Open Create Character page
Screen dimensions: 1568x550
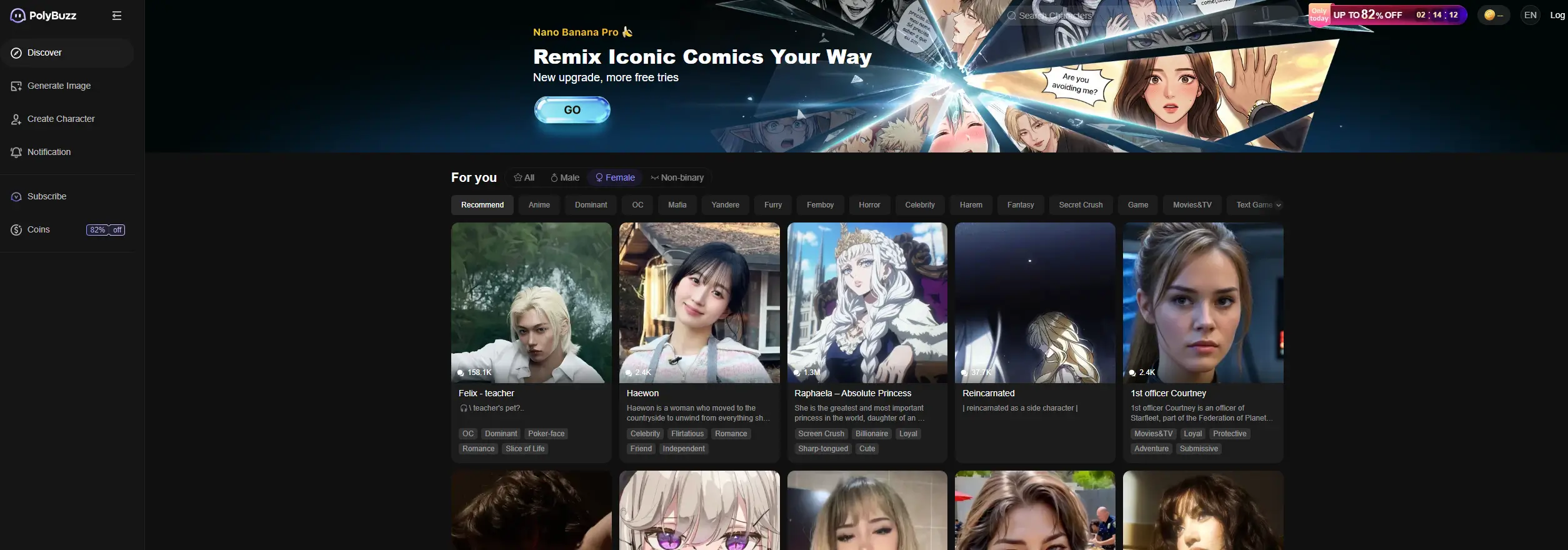[61, 119]
